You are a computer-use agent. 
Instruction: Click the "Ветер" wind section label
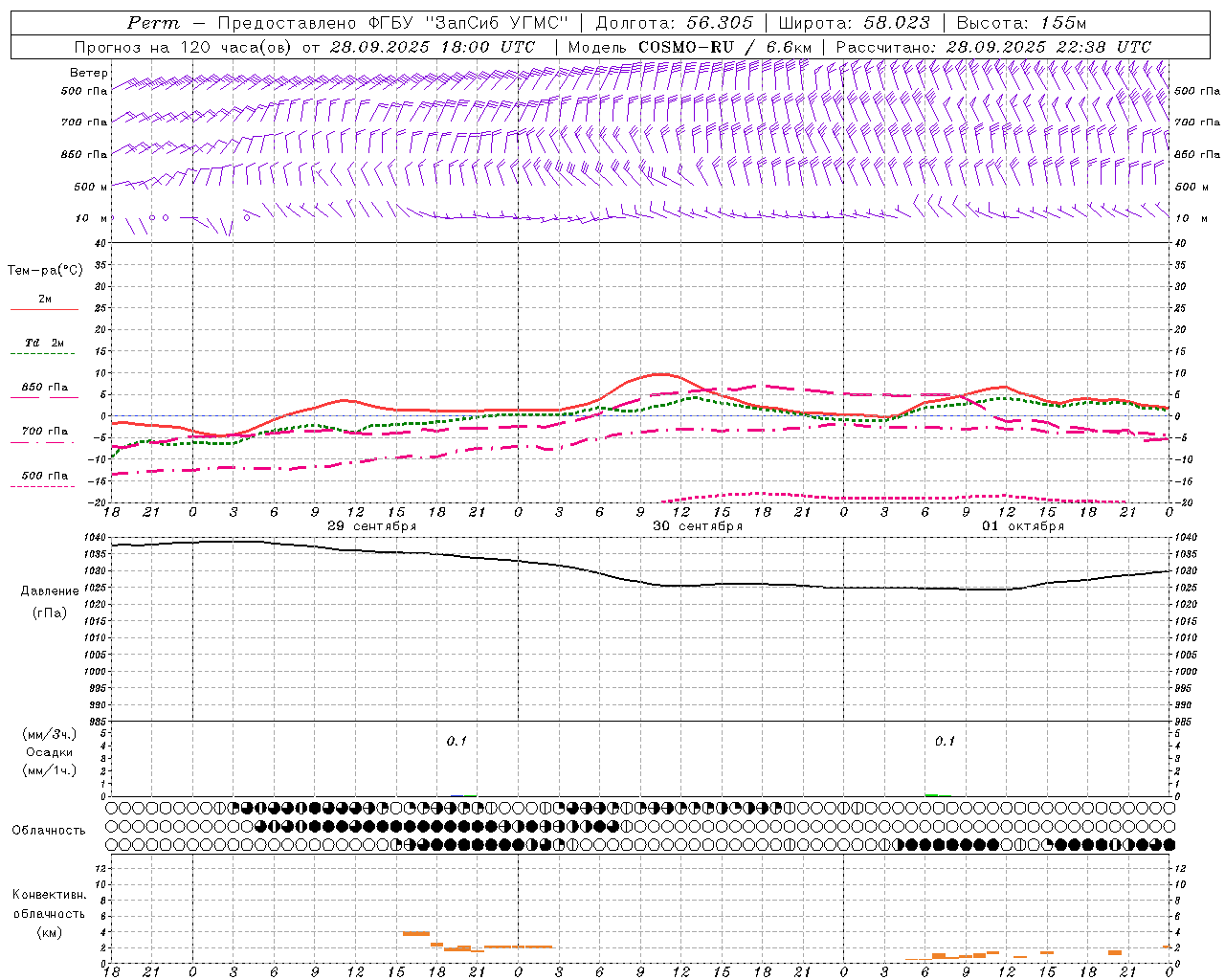tap(89, 73)
